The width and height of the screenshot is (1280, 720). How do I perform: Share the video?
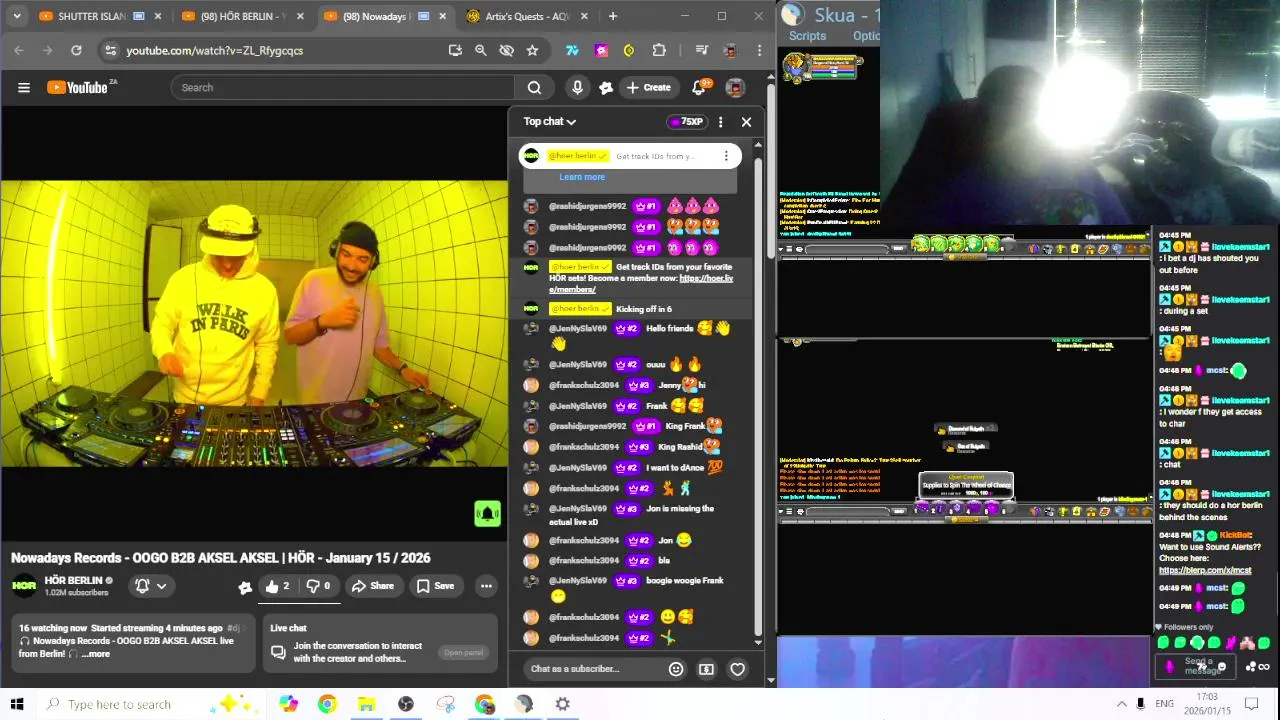(x=372, y=586)
